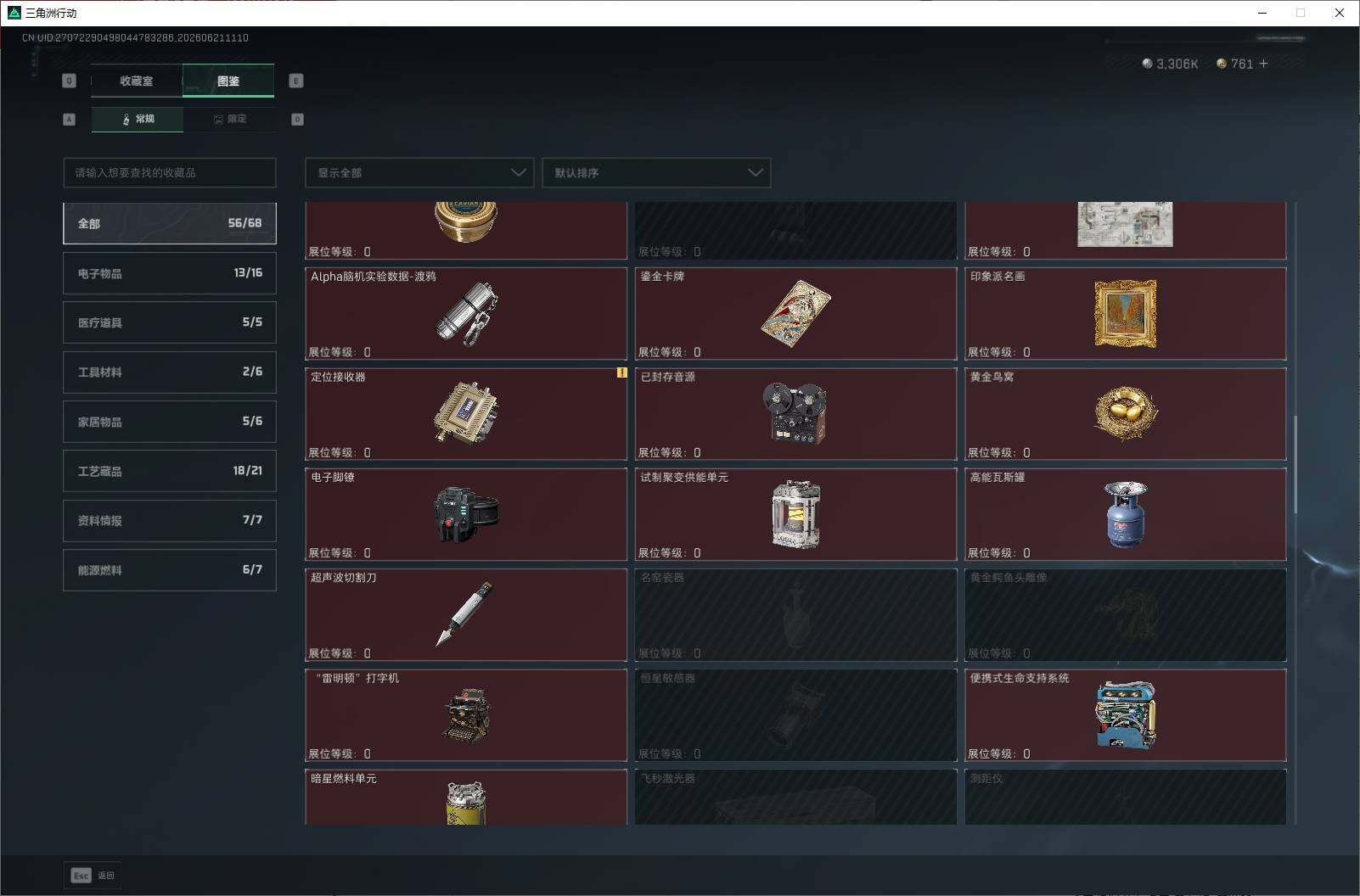
Task: Select the 暗星燃料单元 fuel cell icon
Action: (x=466, y=802)
